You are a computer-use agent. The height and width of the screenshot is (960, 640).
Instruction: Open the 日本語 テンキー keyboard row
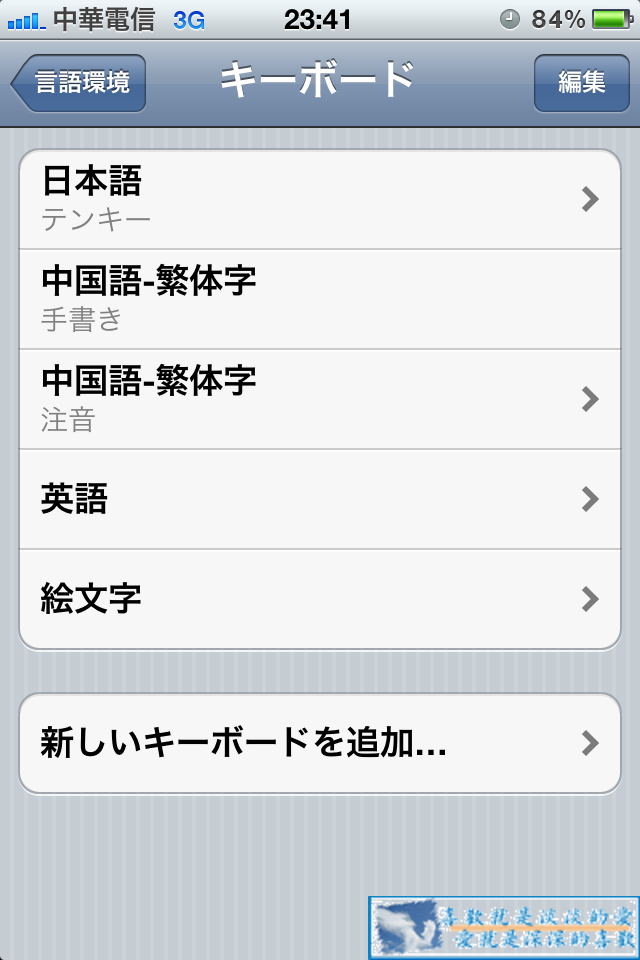[x=320, y=199]
